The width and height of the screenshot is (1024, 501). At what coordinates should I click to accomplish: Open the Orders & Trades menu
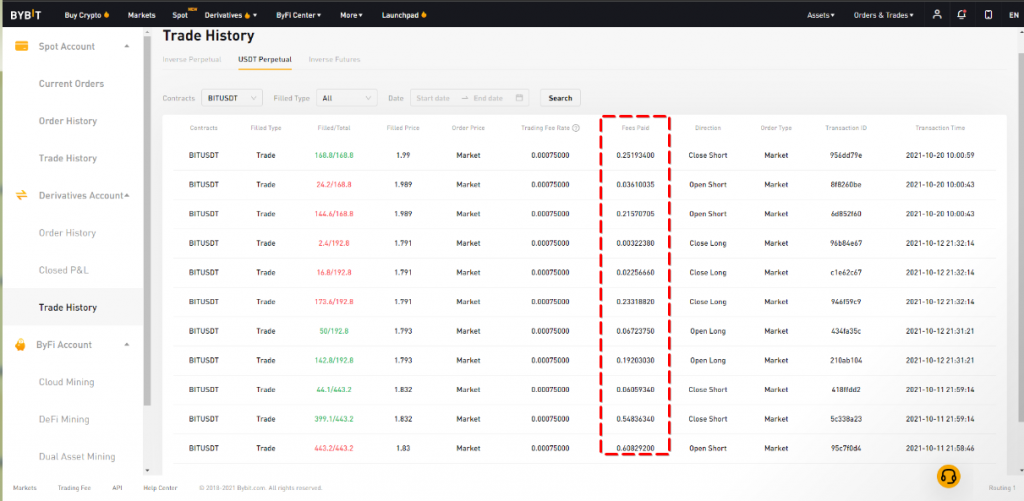tap(883, 15)
